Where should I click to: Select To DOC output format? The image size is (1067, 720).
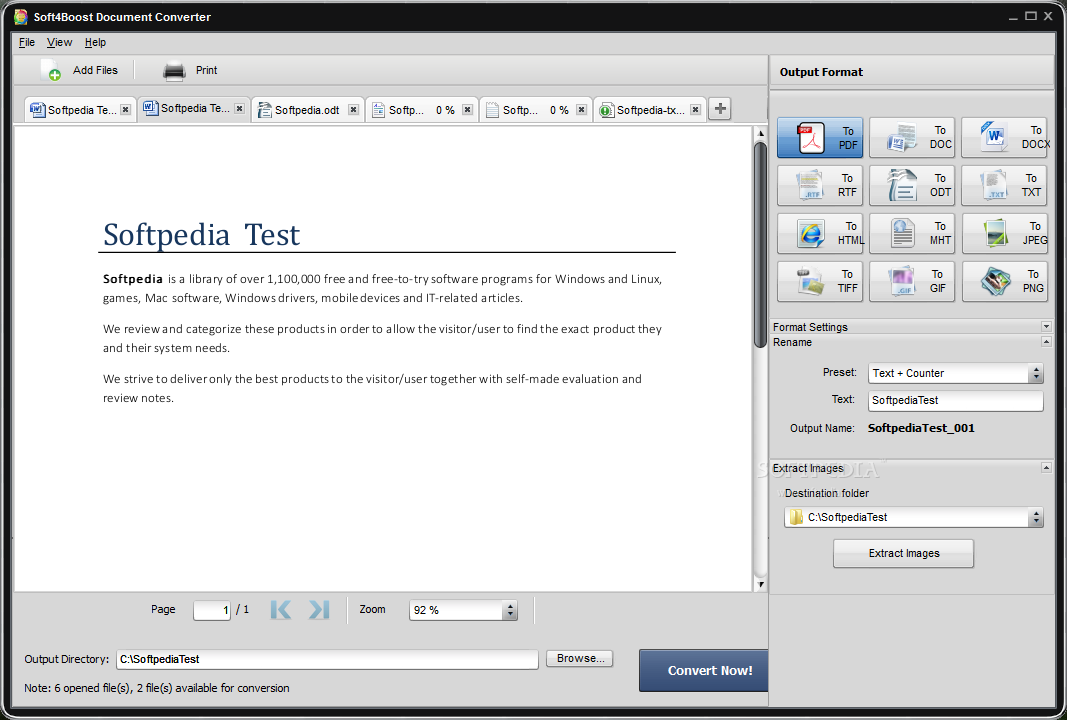[x=913, y=137]
